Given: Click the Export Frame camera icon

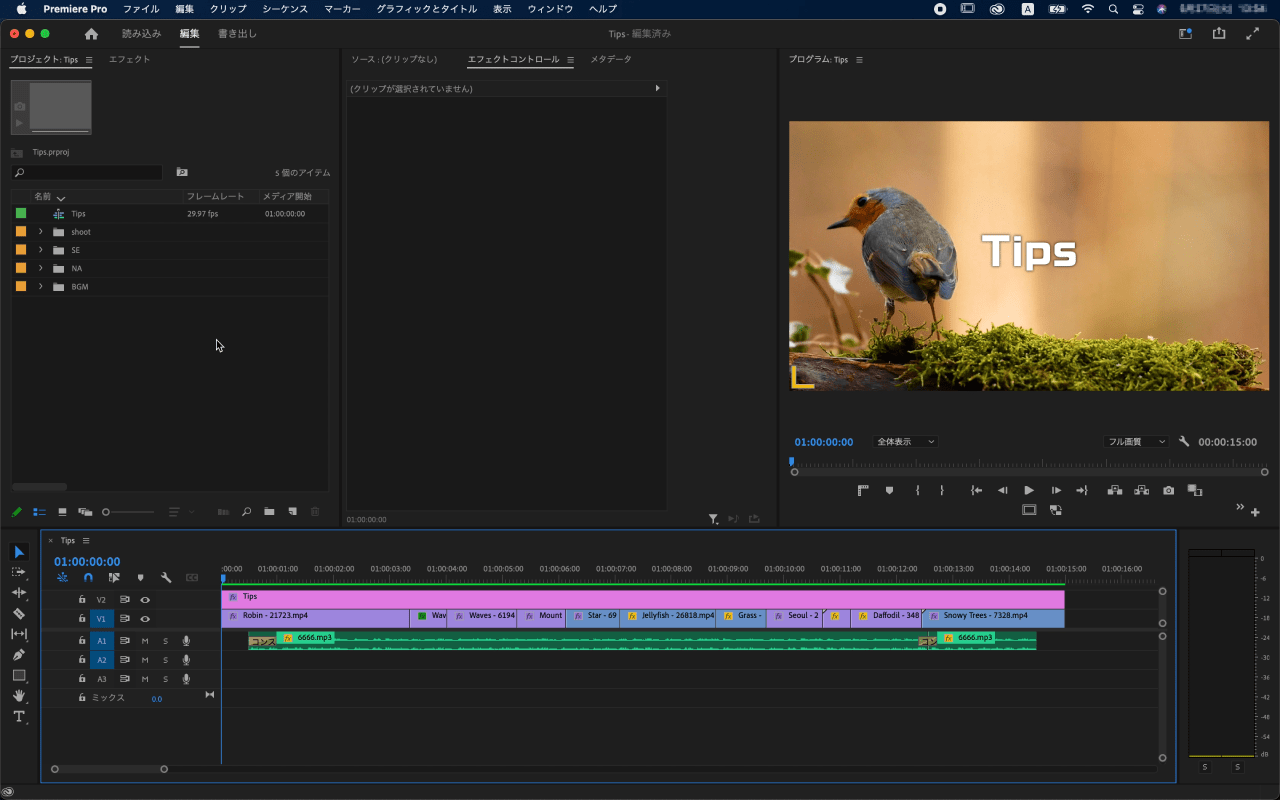Looking at the screenshot, I should click(1168, 490).
